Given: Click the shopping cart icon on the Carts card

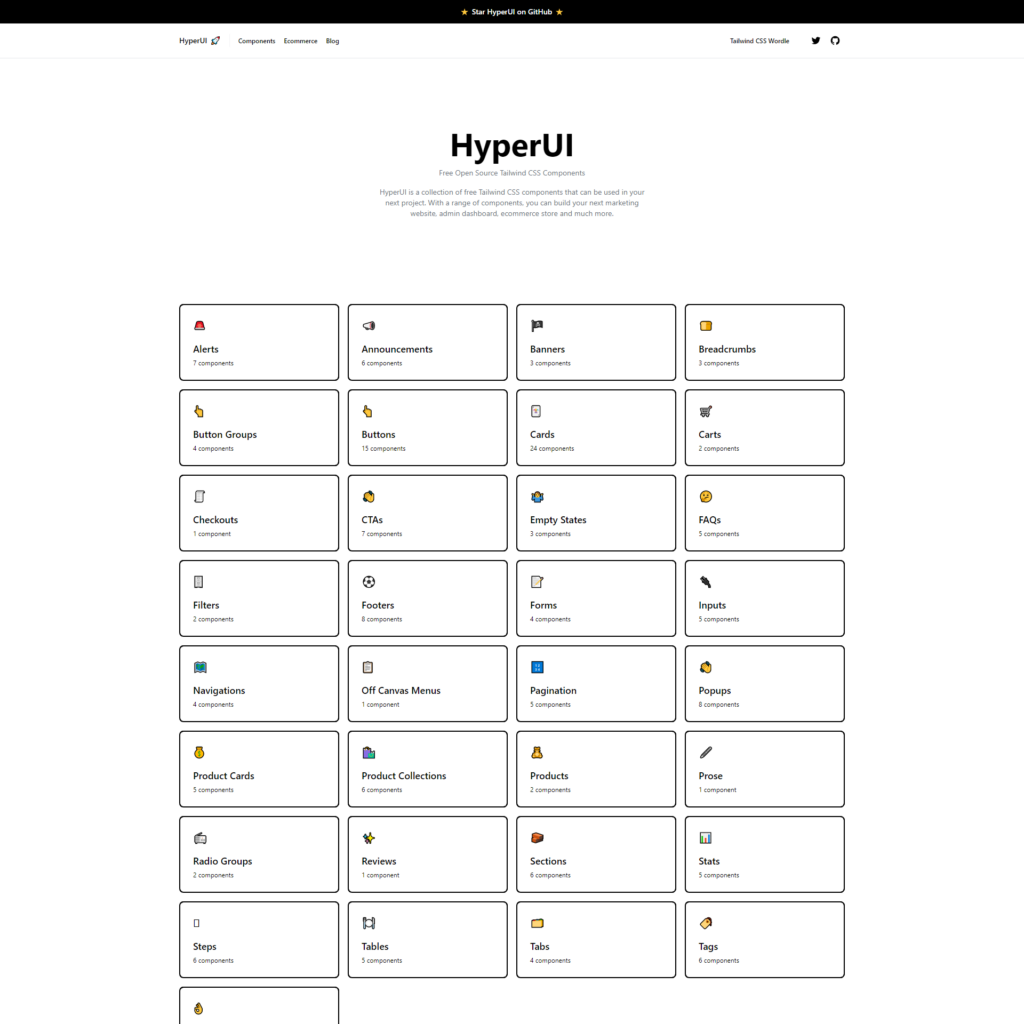Looking at the screenshot, I should [704, 410].
